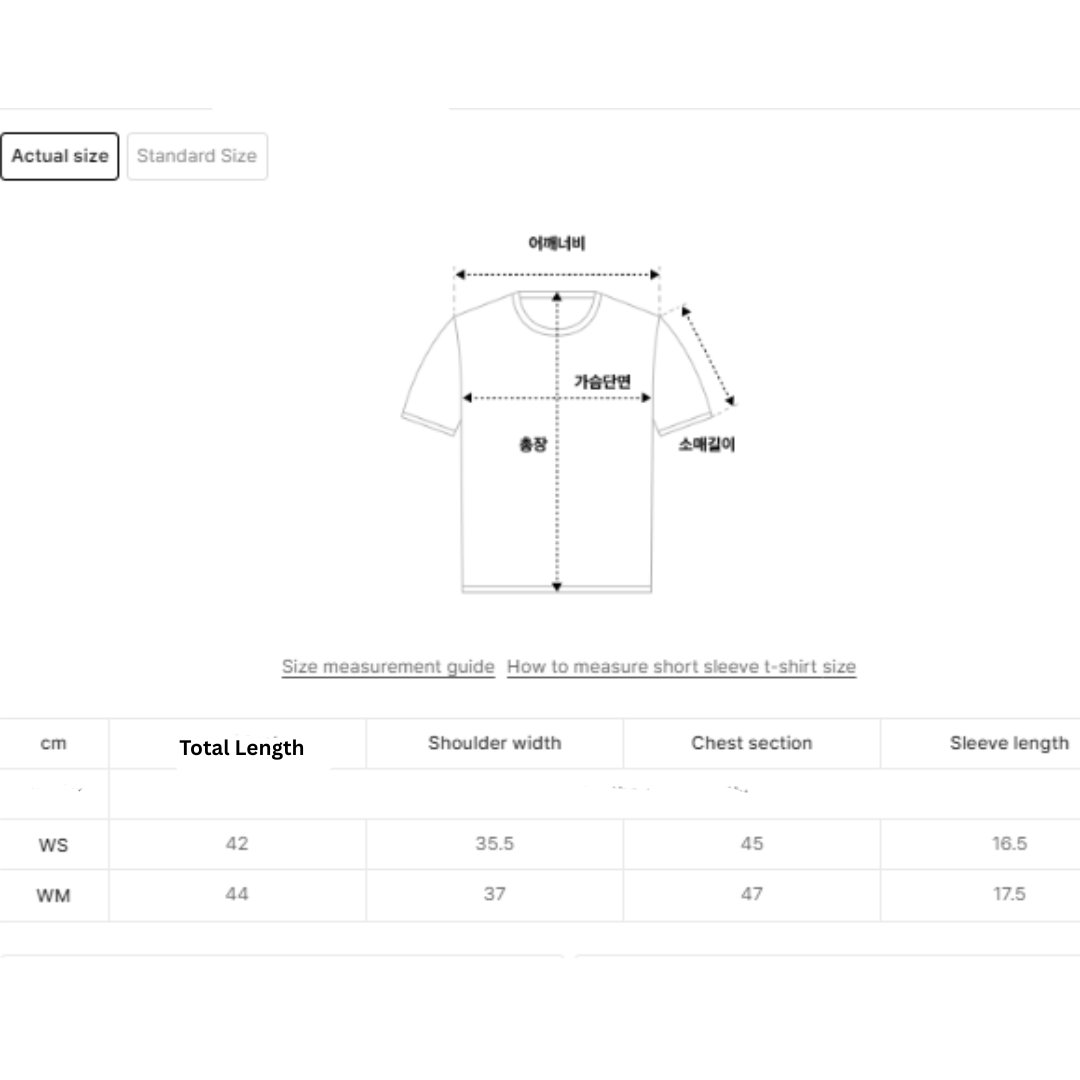Click the Shoulder width column header
The height and width of the screenshot is (1080, 1080).
point(494,743)
